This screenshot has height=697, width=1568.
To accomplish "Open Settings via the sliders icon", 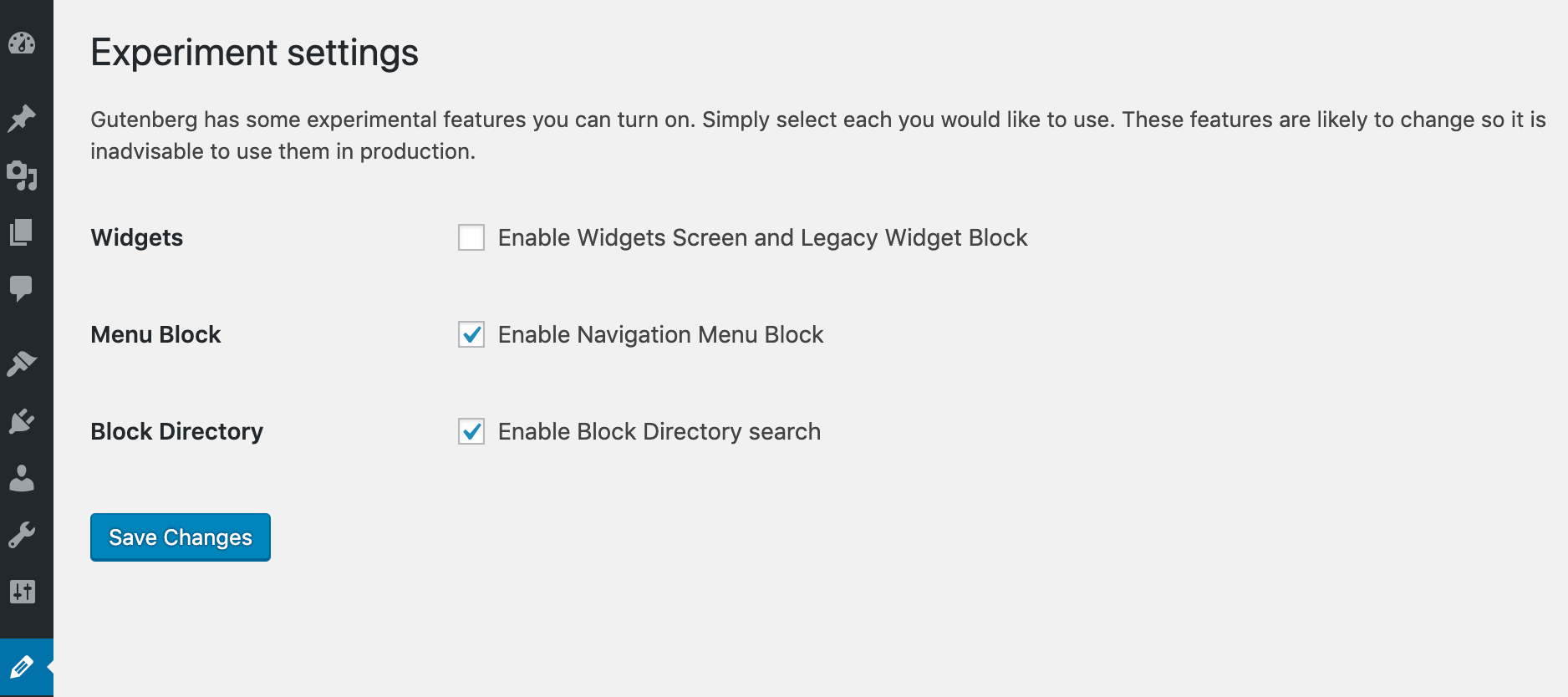I will coord(22,592).
